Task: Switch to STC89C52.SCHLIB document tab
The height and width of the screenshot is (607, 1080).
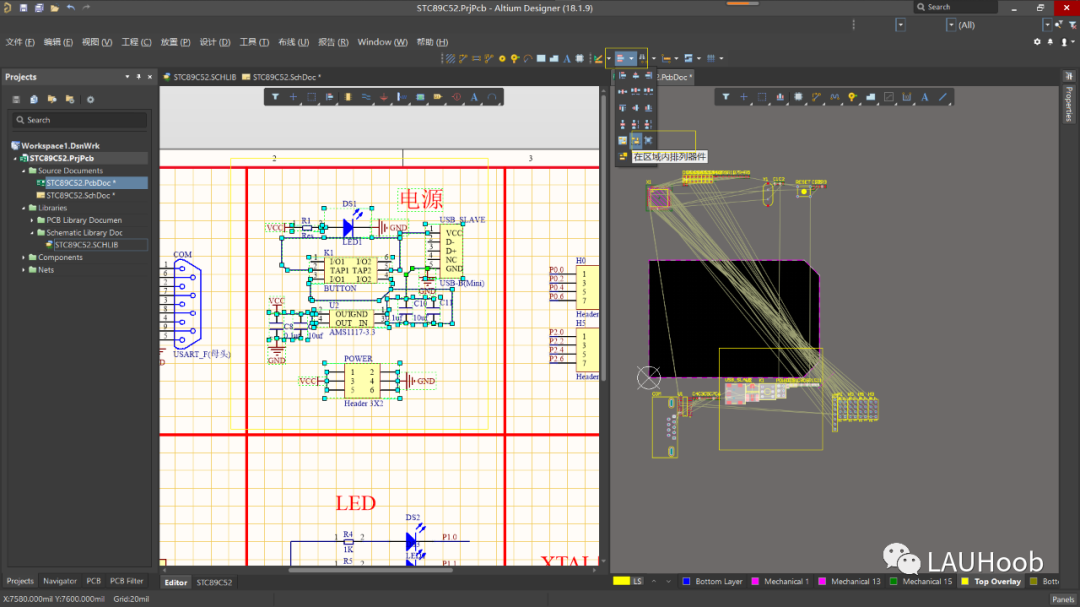Action: point(200,77)
